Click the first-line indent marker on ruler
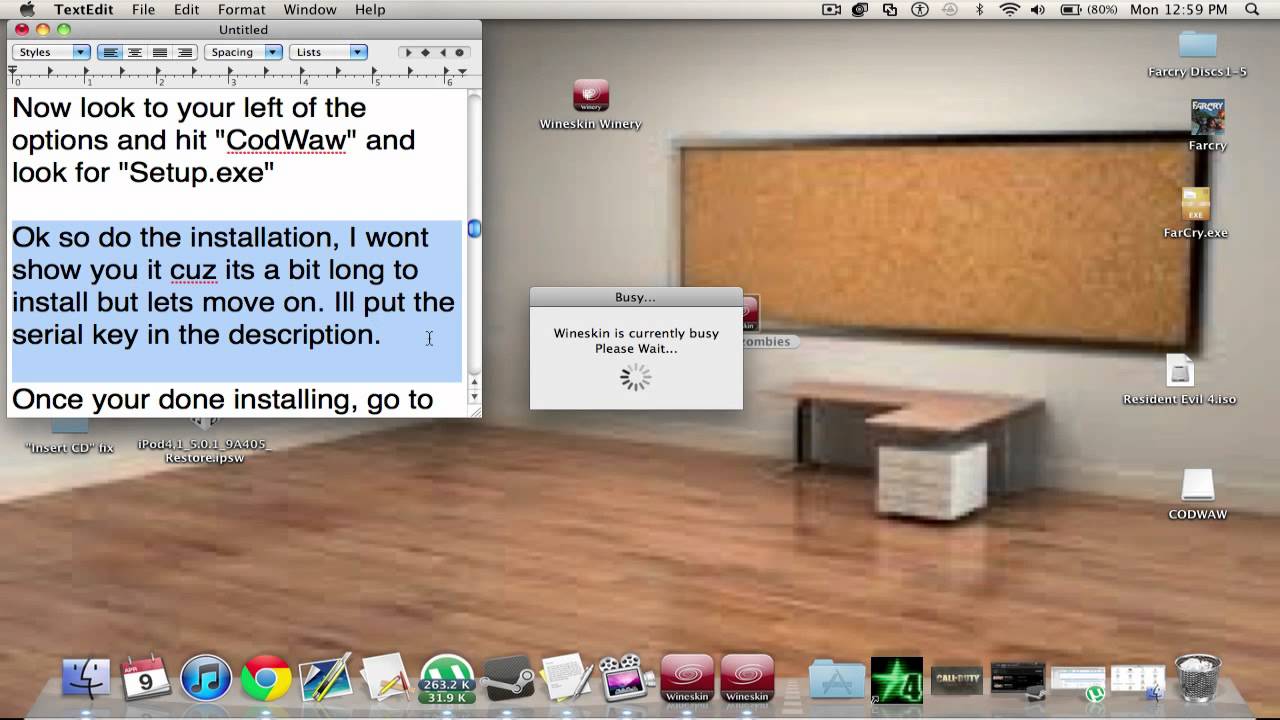 [x=13, y=69]
